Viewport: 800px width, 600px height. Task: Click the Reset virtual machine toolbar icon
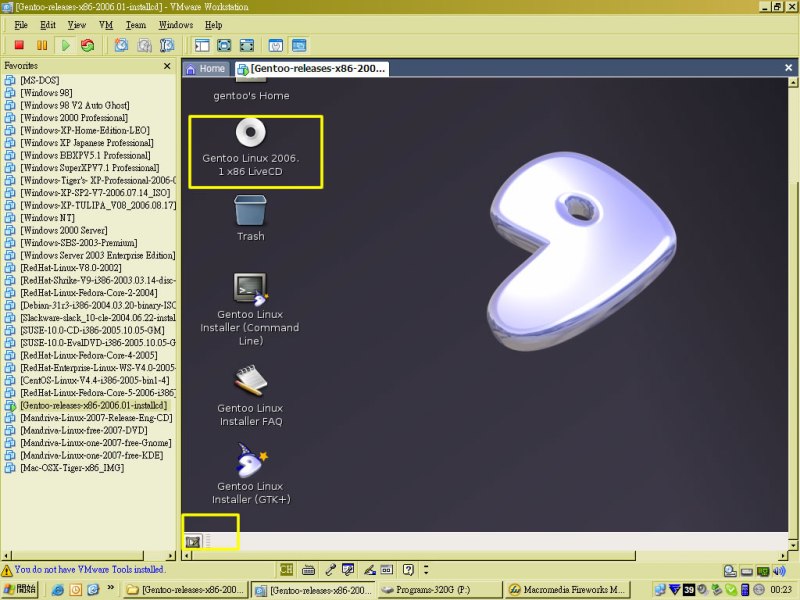[x=88, y=45]
